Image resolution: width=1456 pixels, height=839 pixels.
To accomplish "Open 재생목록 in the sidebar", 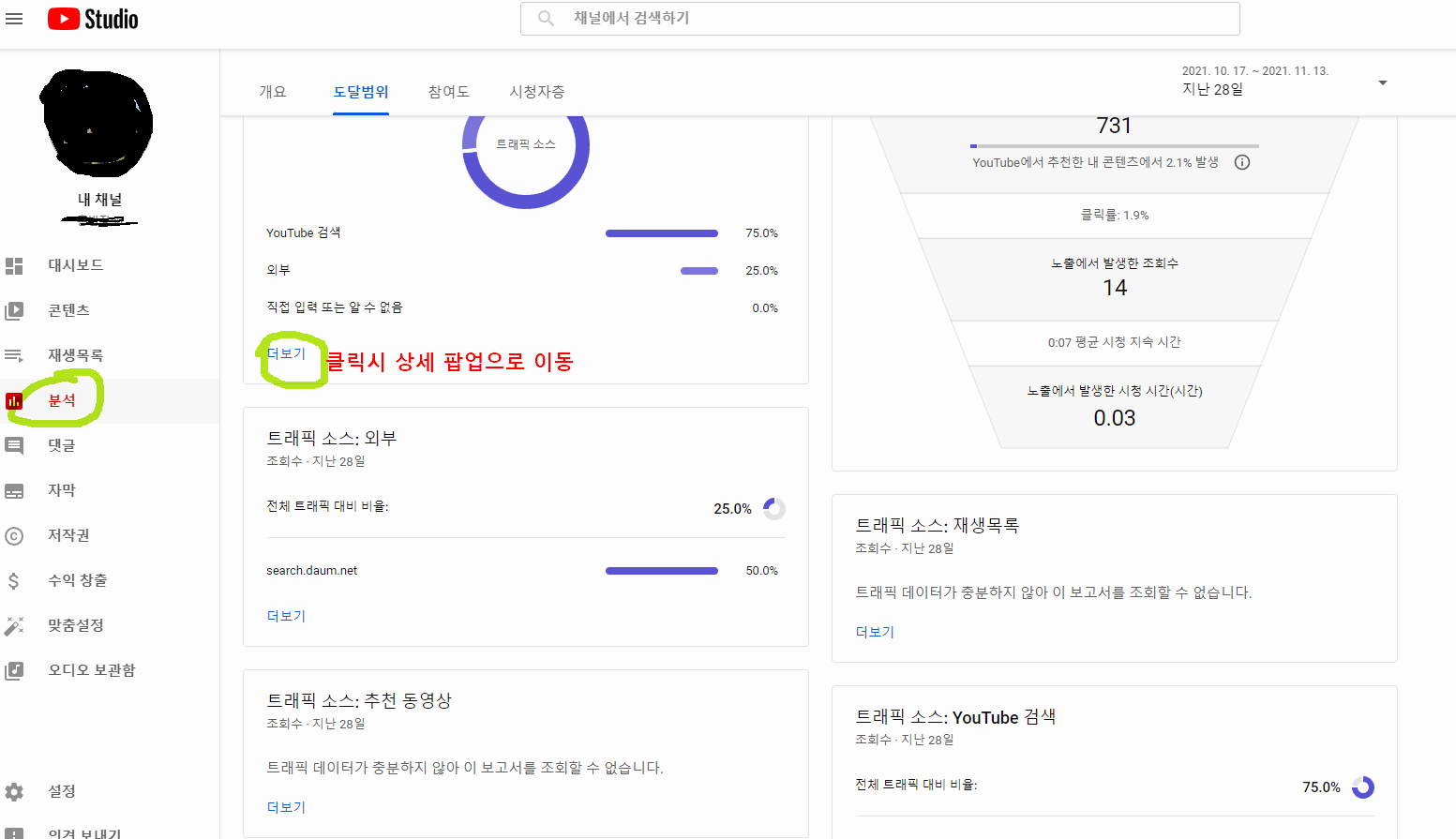I will point(76,355).
